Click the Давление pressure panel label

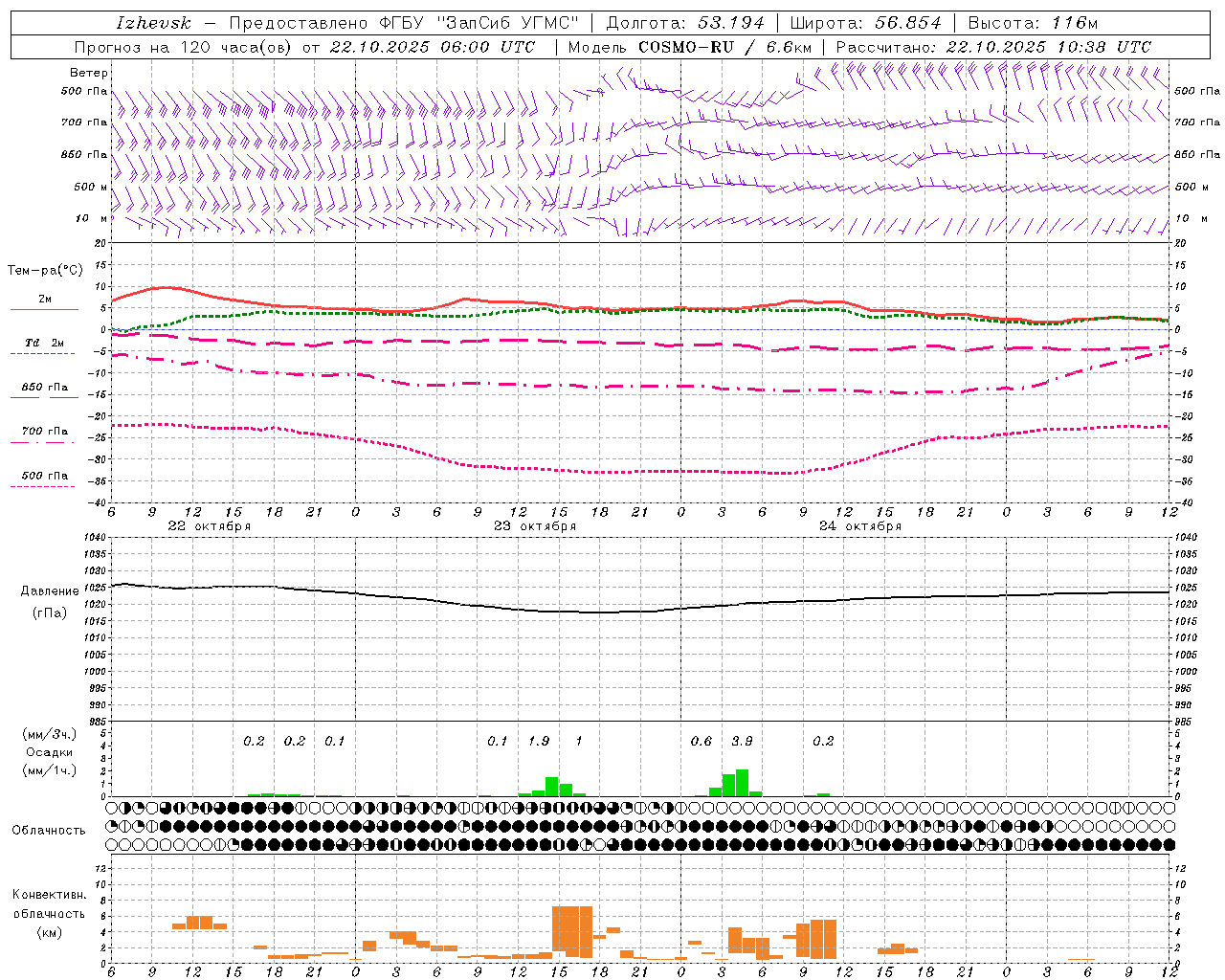pos(50,591)
